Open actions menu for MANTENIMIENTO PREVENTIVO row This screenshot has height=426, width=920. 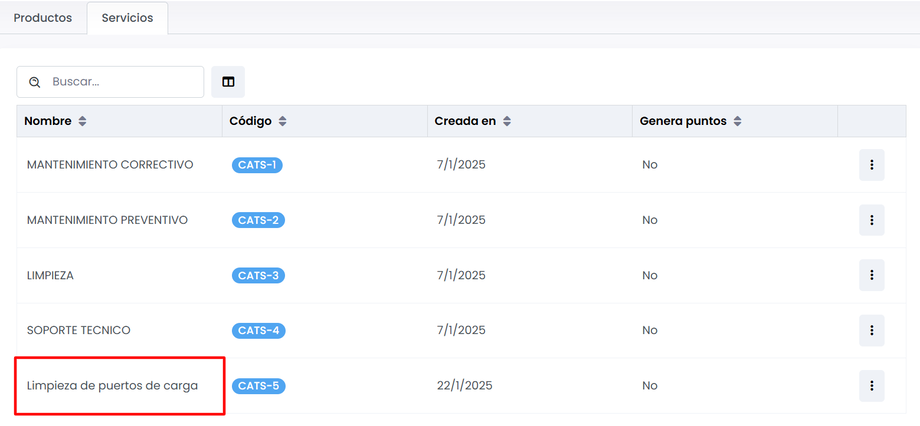tap(871, 220)
